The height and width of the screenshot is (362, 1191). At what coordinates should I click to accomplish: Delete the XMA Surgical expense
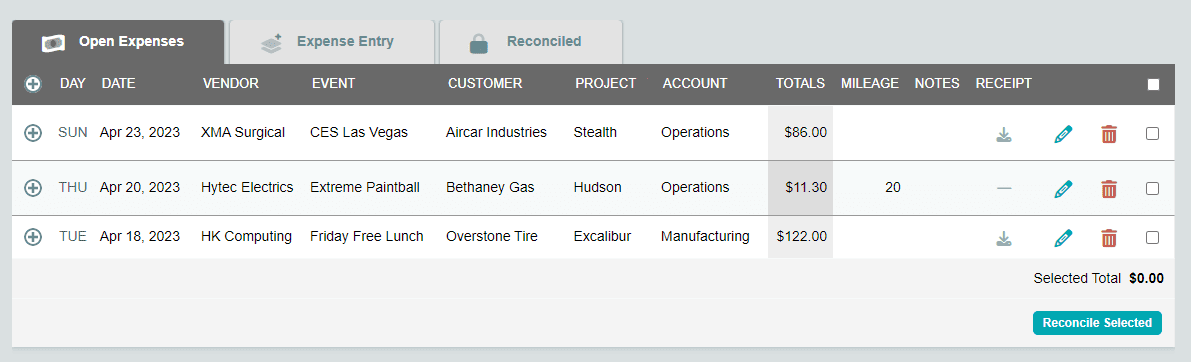coord(1109,135)
